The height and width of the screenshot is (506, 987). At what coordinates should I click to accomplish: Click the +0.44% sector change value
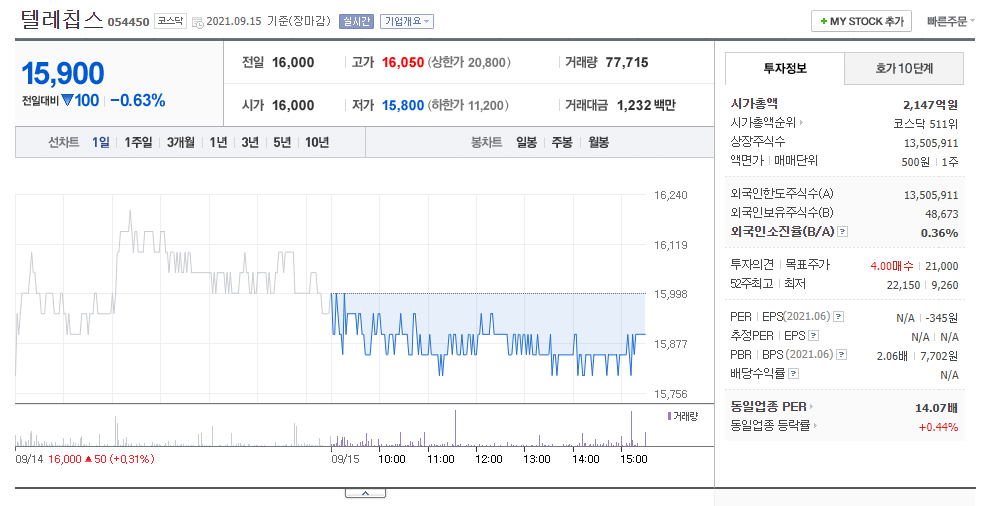point(939,427)
